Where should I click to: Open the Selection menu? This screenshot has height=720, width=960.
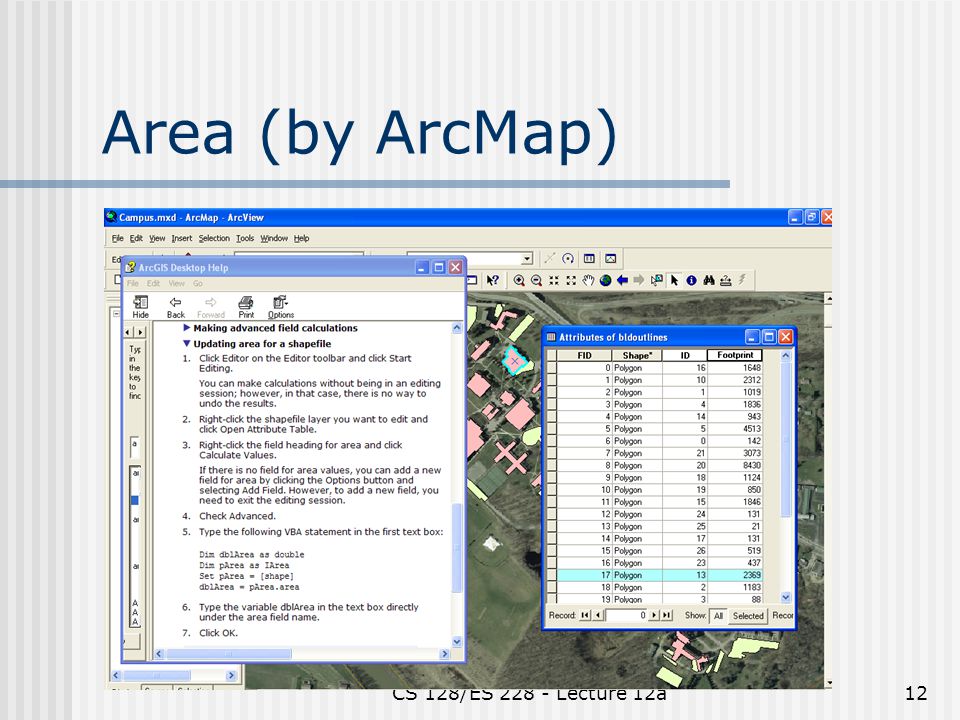(x=214, y=238)
